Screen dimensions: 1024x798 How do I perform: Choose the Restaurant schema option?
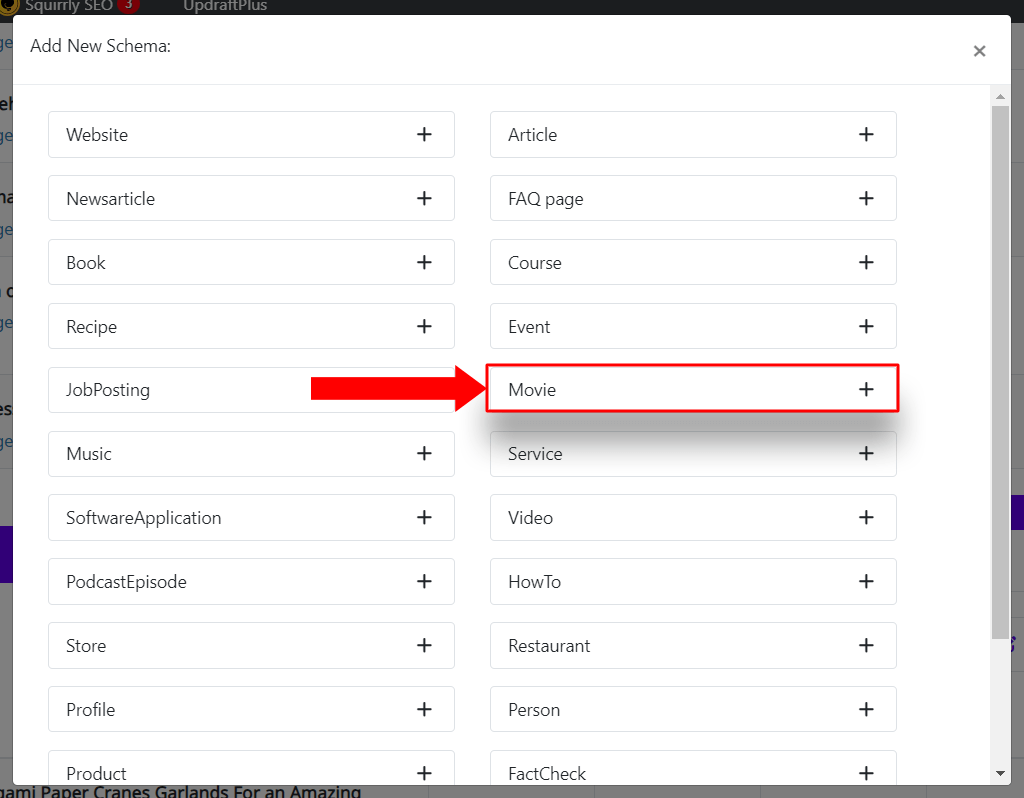tap(693, 646)
